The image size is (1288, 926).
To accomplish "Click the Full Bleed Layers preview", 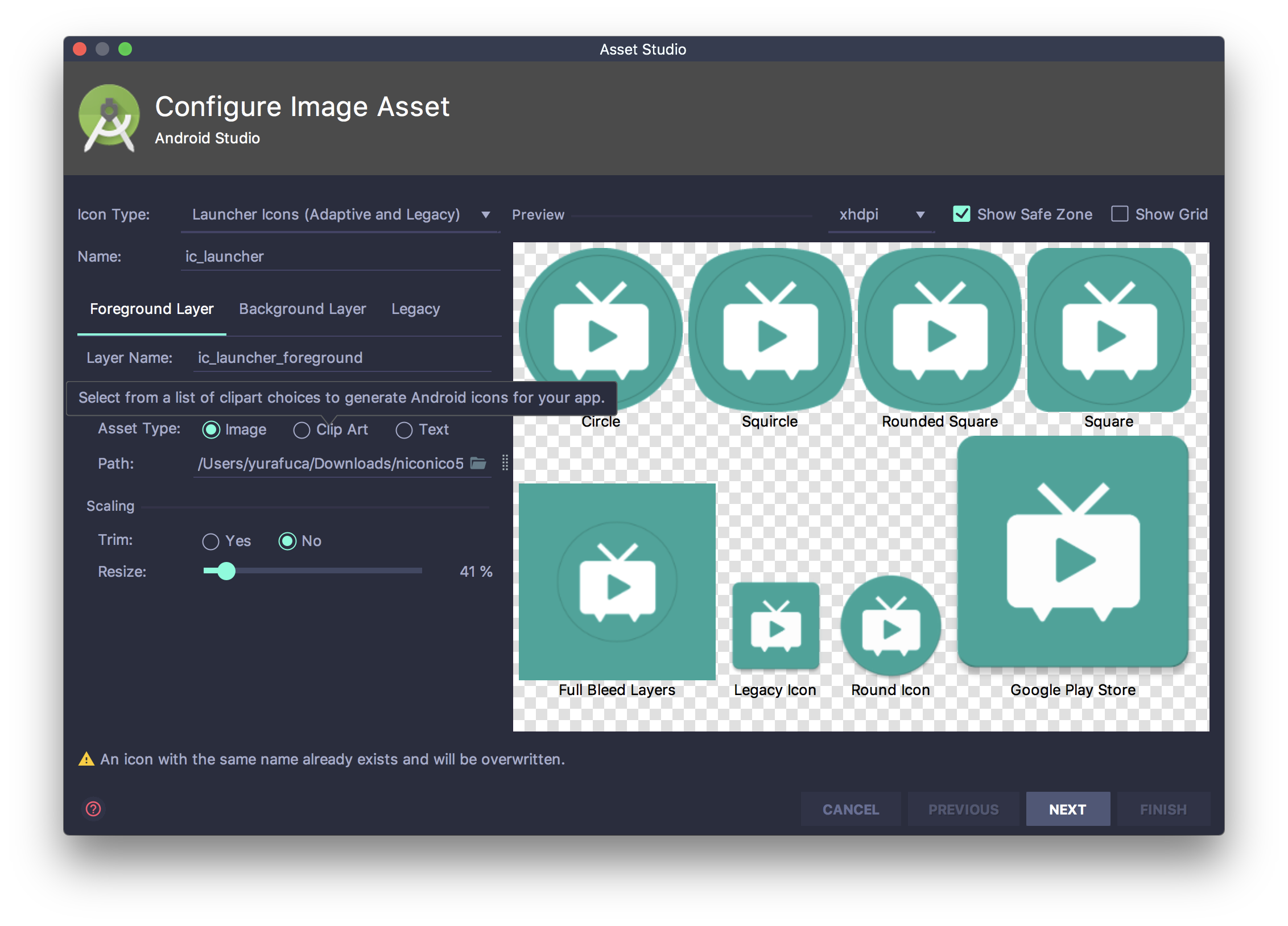I will click(617, 581).
